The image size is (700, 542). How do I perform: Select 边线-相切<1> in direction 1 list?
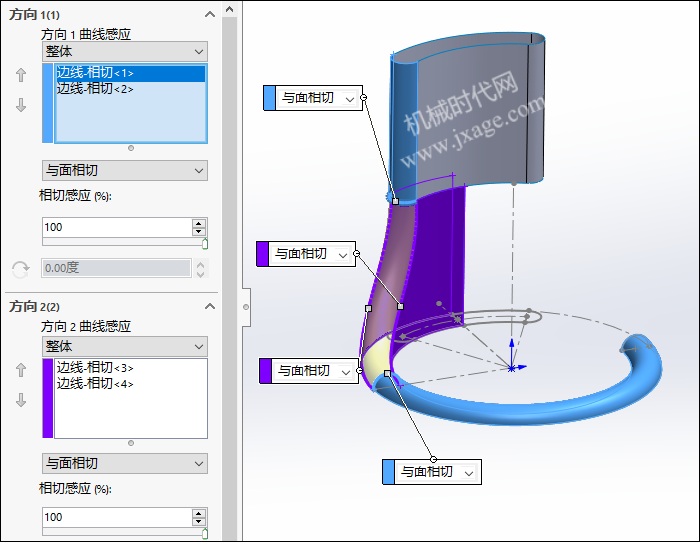pos(130,73)
